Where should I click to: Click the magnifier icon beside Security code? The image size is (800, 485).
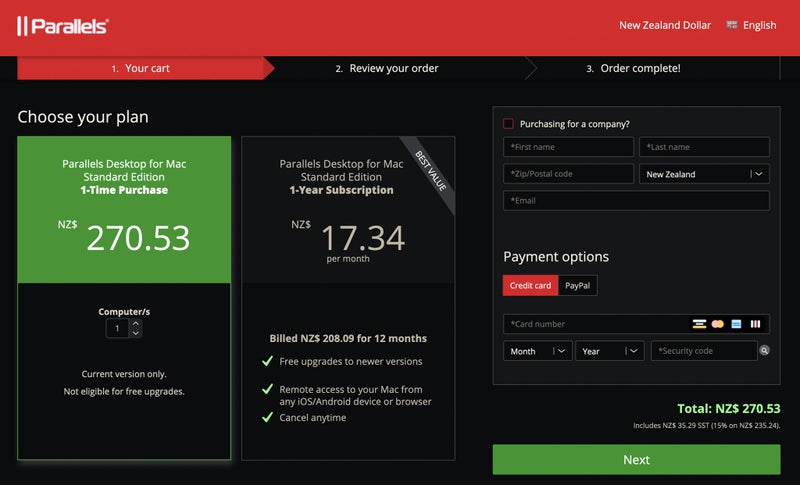(764, 351)
